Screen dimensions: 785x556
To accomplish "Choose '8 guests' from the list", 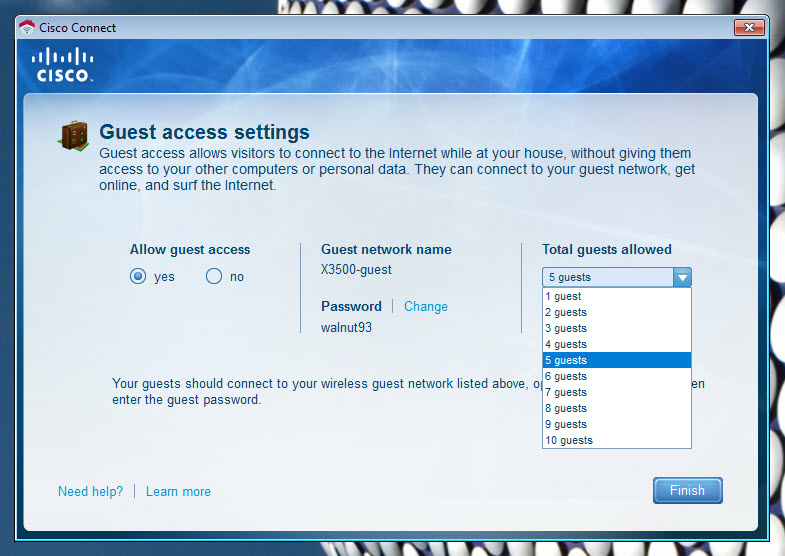I will (x=617, y=408).
